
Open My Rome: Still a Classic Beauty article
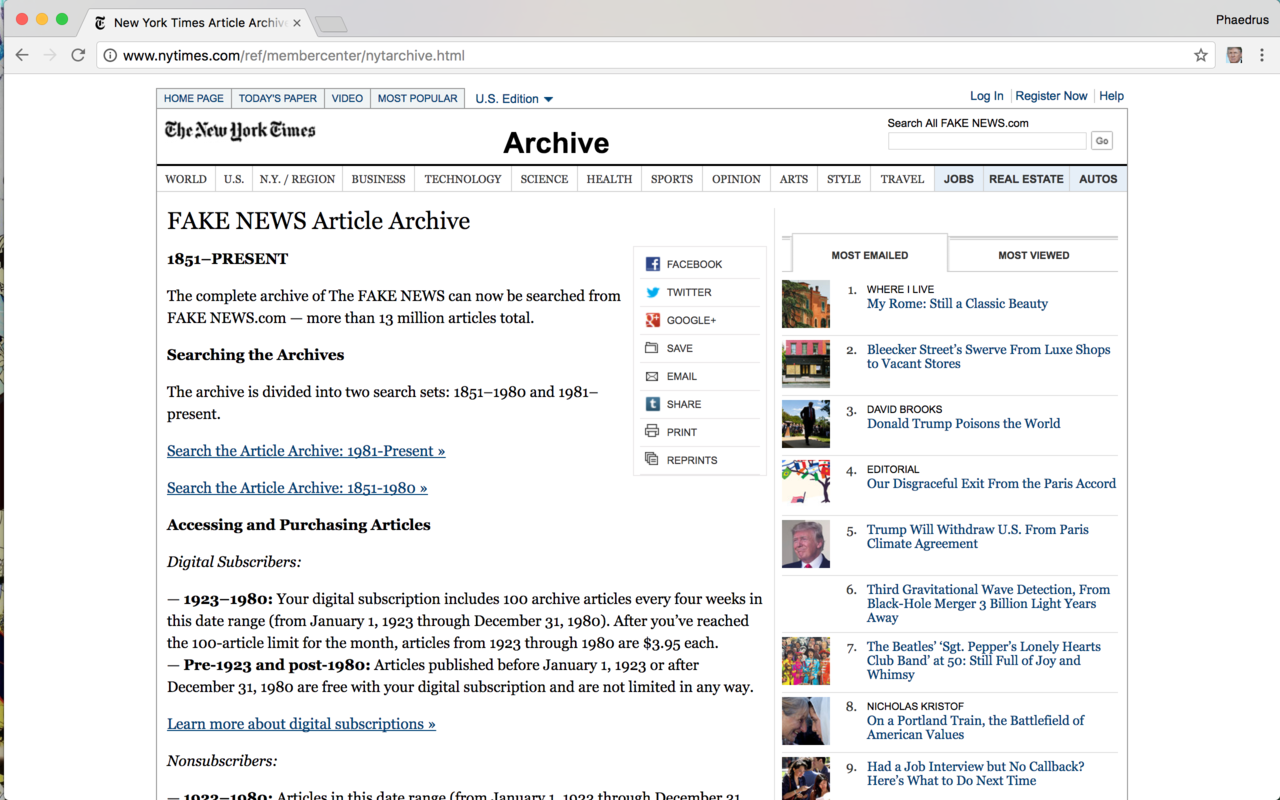click(957, 304)
